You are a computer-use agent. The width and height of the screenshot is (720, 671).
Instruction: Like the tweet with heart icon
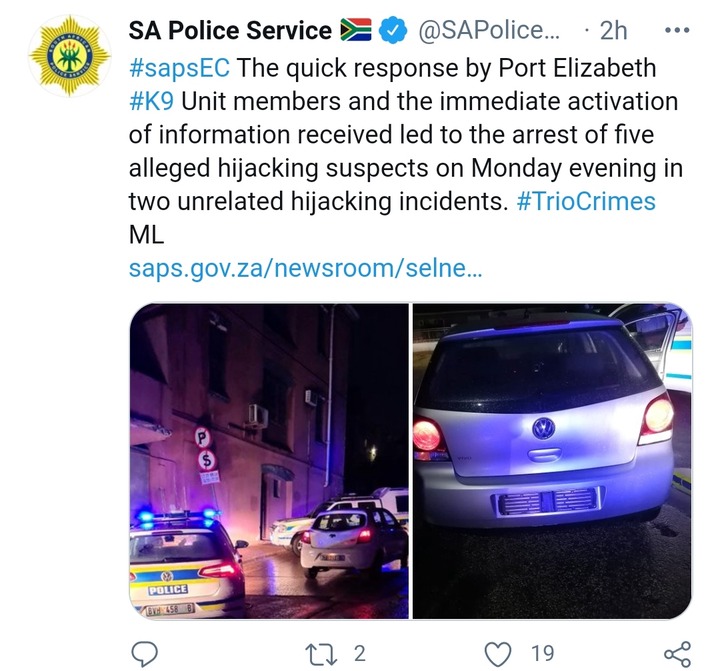pyautogui.click(x=498, y=654)
